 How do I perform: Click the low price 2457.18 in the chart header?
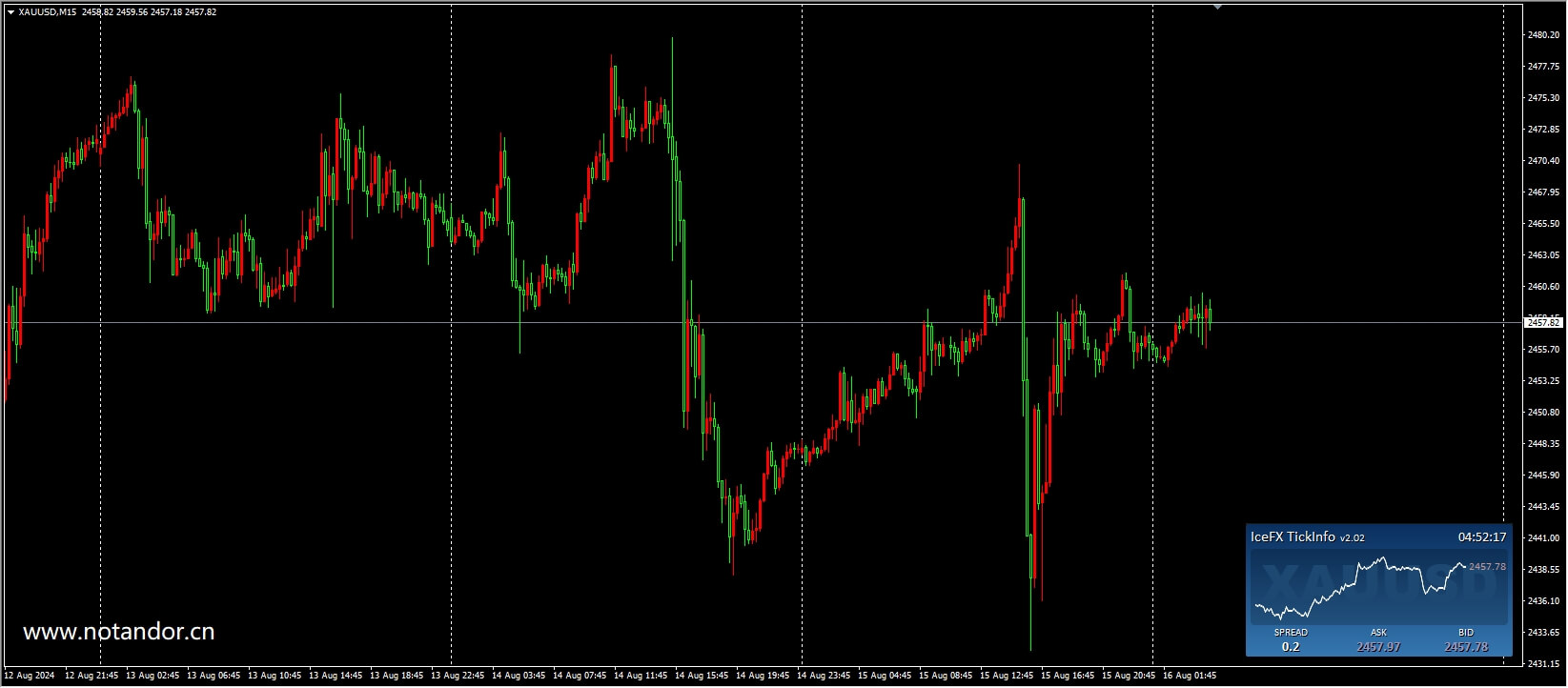click(166, 12)
